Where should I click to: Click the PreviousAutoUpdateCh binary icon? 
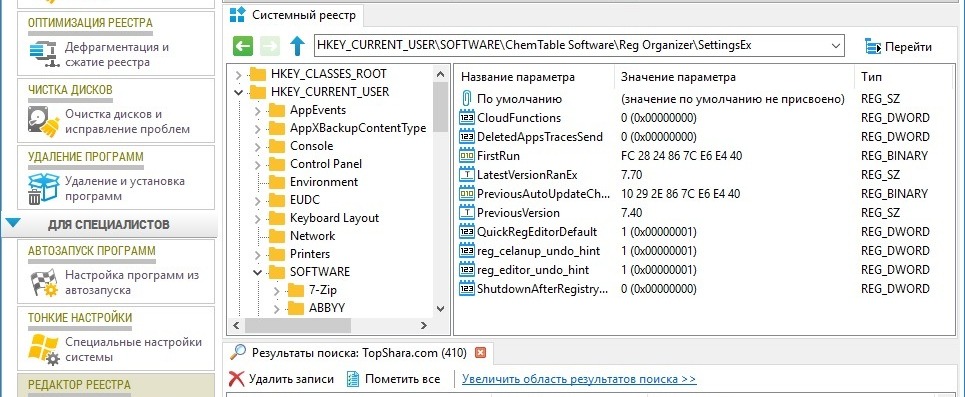[466, 194]
